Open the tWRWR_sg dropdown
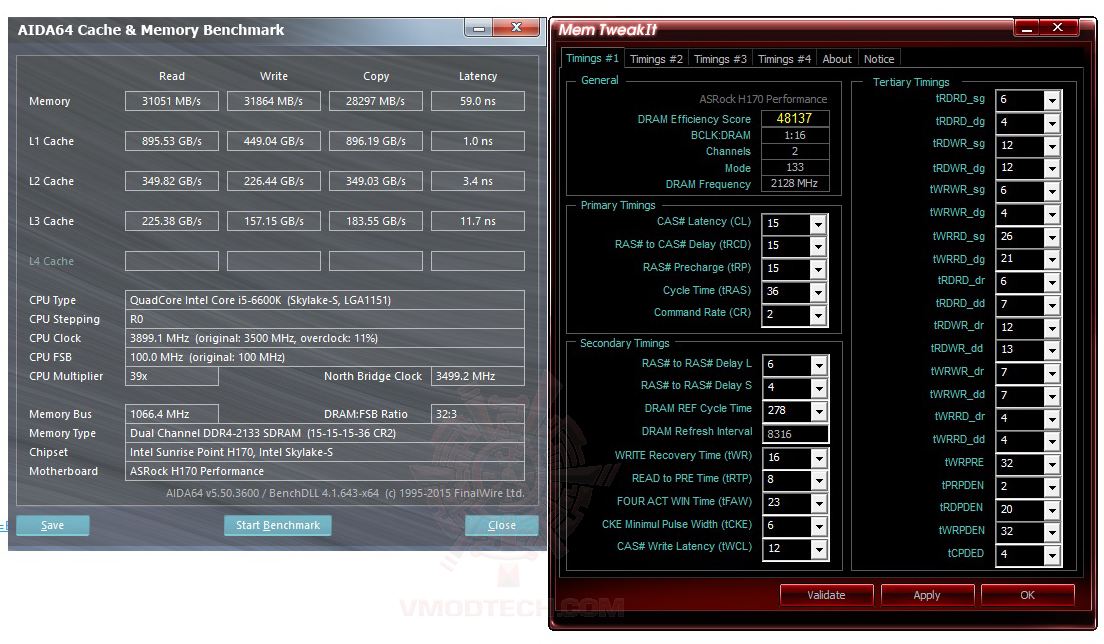Viewport: 1104px width, 644px height. pyautogui.click(x=1052, y=192)
